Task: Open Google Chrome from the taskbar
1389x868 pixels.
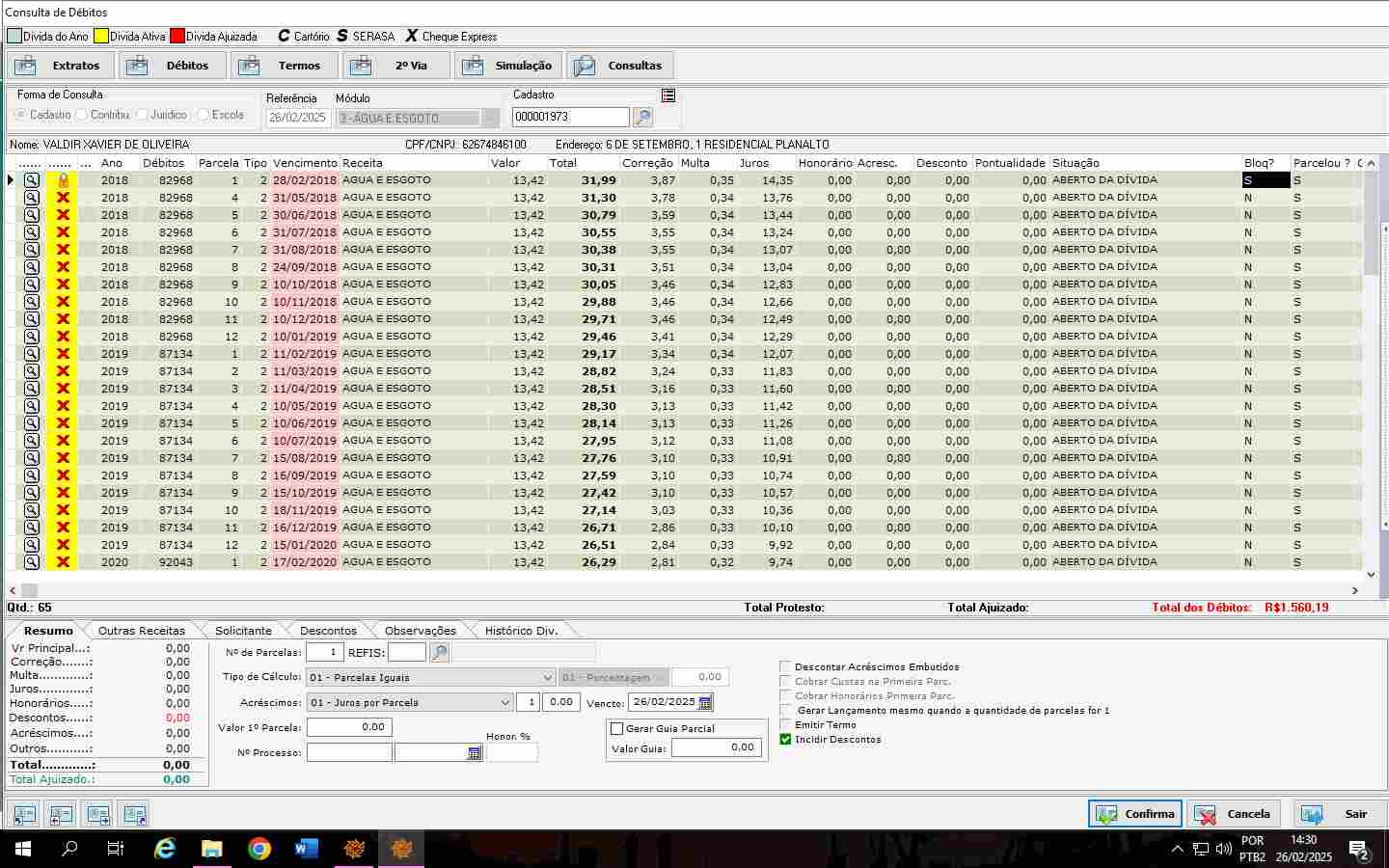Action: (259, 849)
